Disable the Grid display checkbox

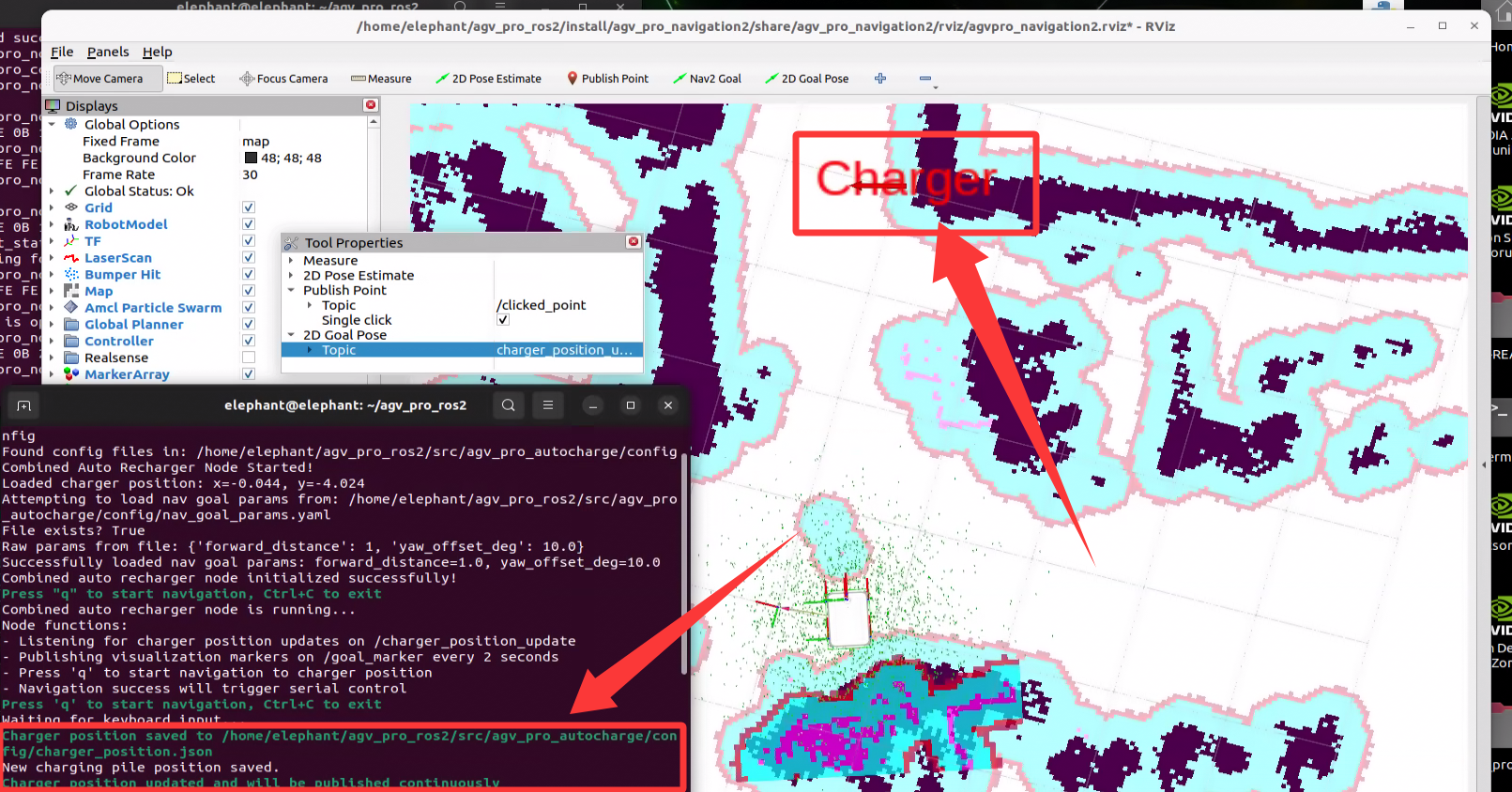click(249, 207)
